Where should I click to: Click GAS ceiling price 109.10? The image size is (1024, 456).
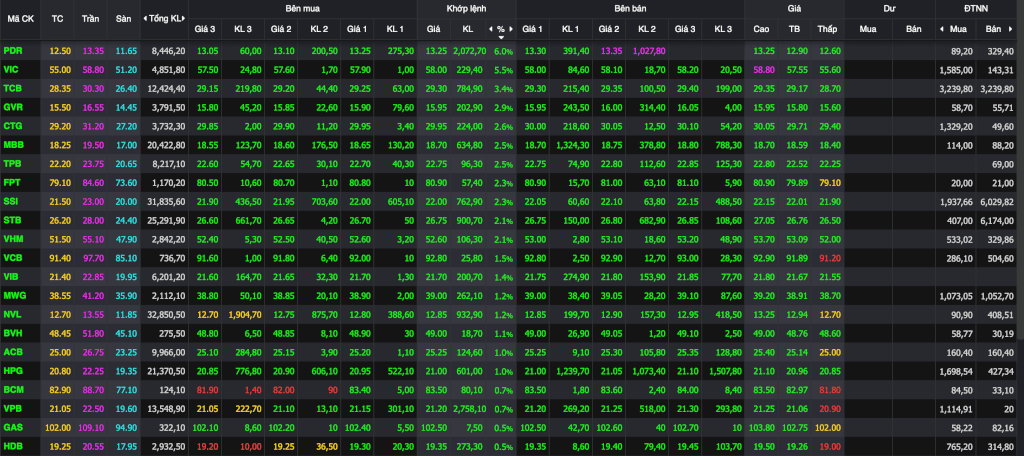[91, 427]
